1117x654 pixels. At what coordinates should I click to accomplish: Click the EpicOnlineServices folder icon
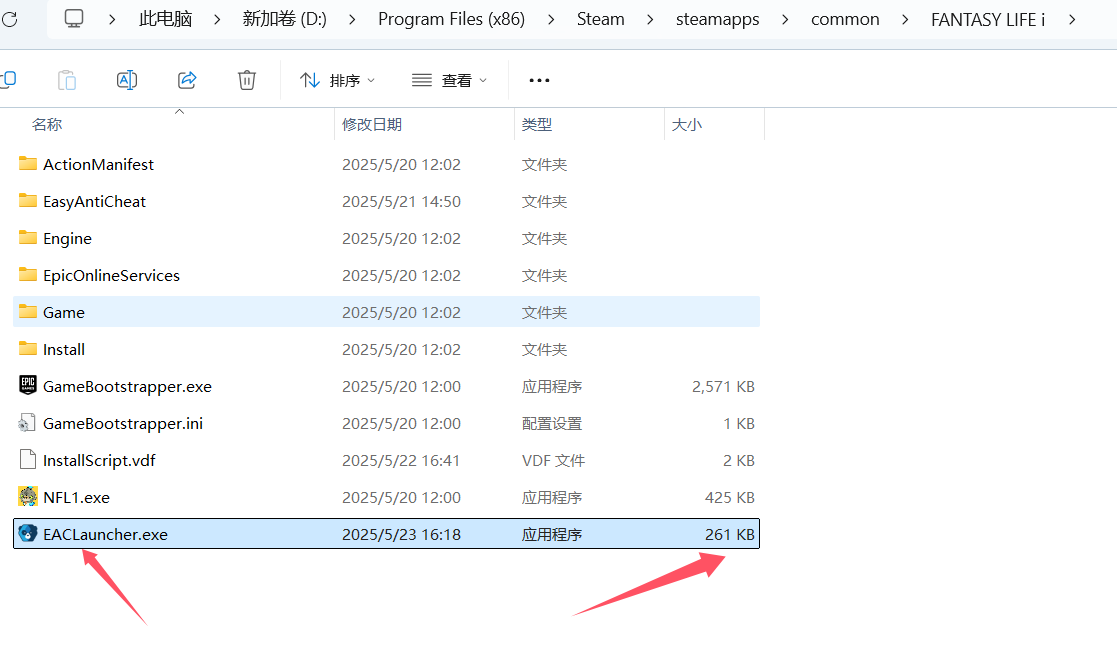[28, 275]
